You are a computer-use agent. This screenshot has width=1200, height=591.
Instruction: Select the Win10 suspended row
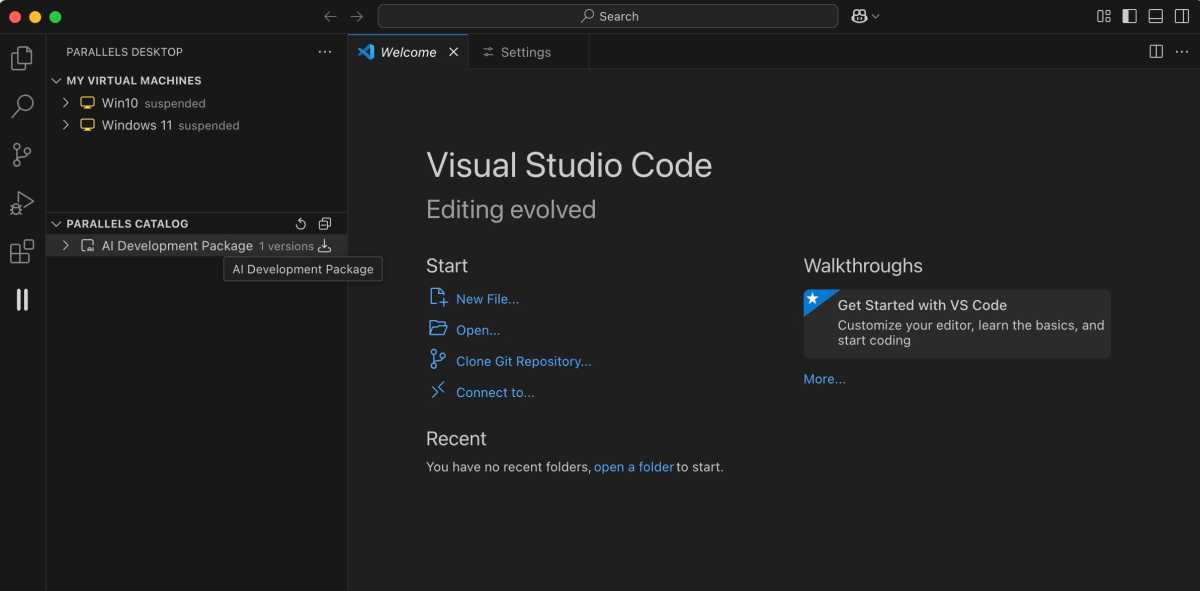(x=197, y=103)
